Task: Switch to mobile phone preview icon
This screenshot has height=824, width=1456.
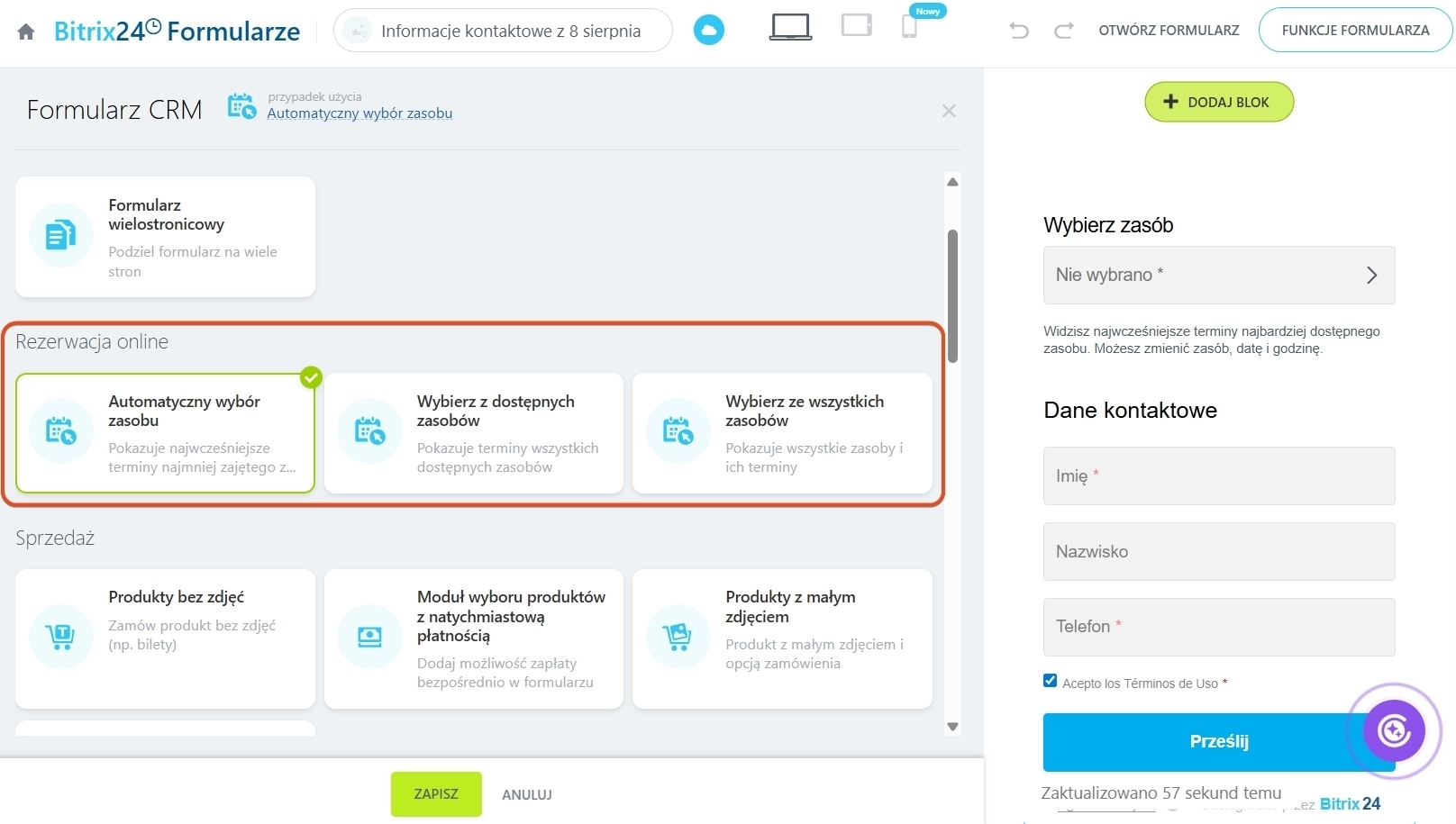Action: (x=910, y=27)
